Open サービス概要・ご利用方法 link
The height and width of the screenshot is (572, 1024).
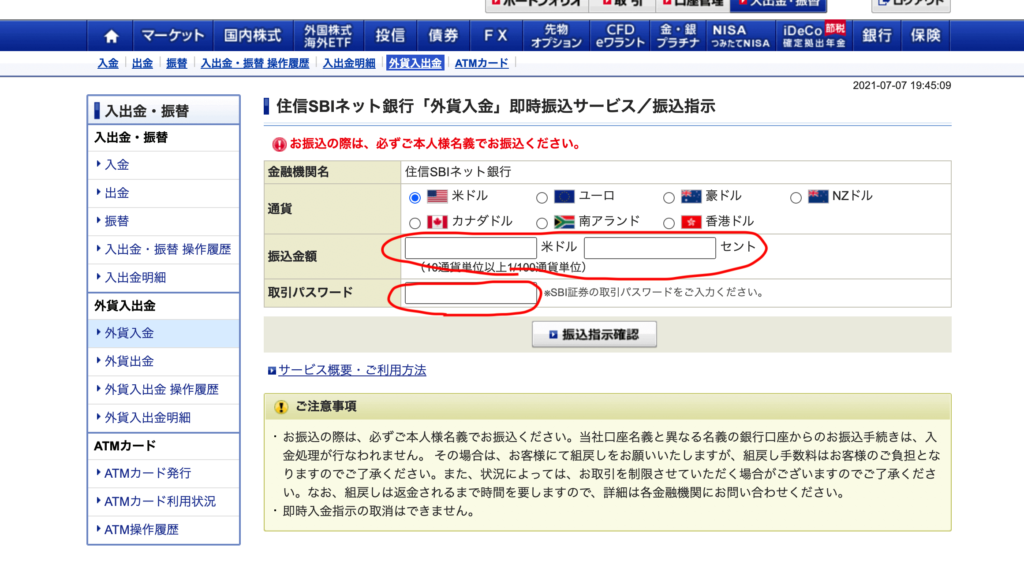(x=352, y=370)
